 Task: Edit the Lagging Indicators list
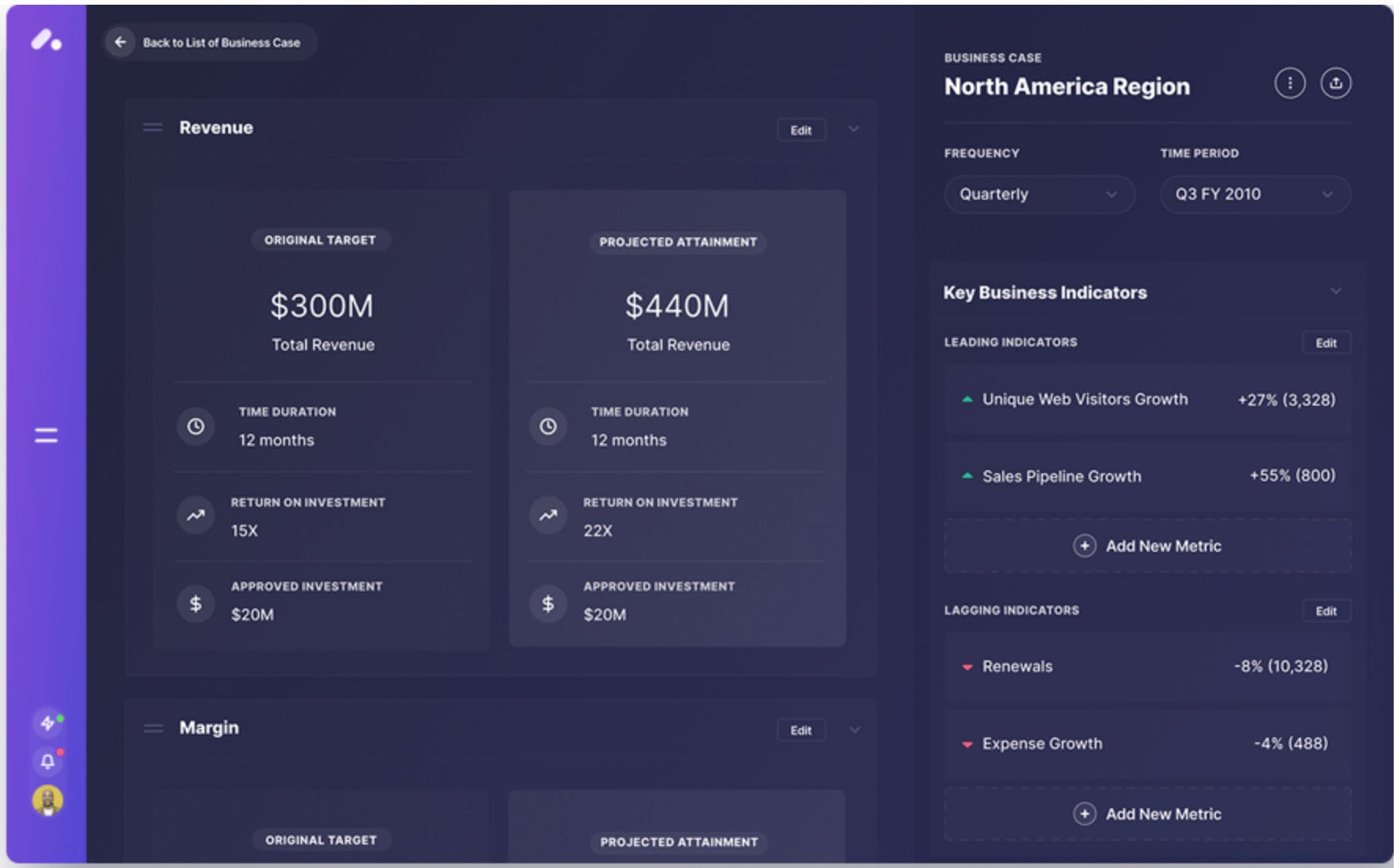1326,611
